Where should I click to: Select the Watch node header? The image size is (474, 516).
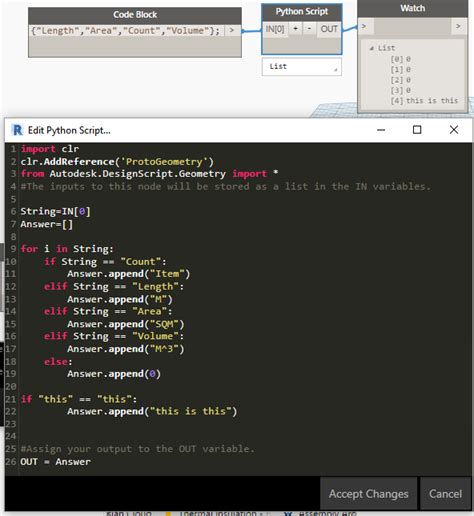point(412,8)
